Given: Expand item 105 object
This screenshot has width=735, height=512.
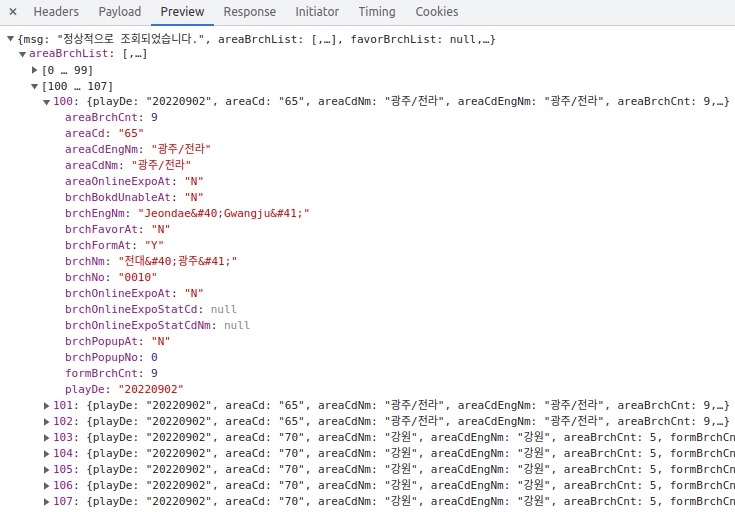Looking at the screenshot, I should click(x=46, y=469).
